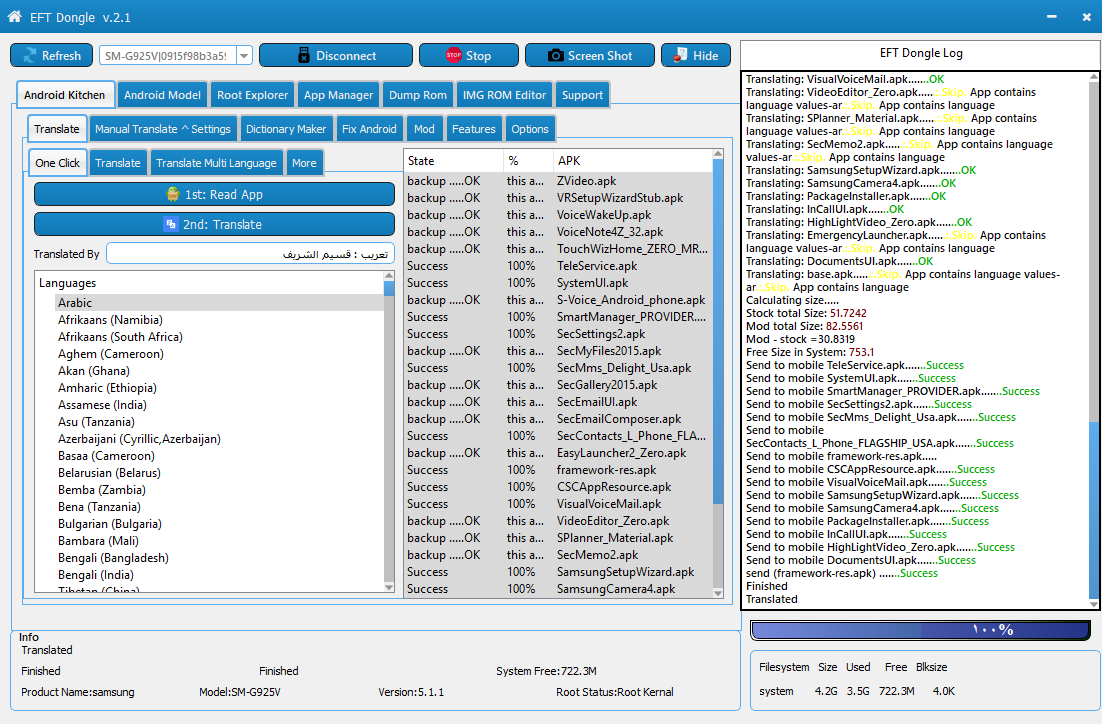1102x724 pixels.
Task: Click the Refresh arrows icon
Action: [x=30, y=56]
